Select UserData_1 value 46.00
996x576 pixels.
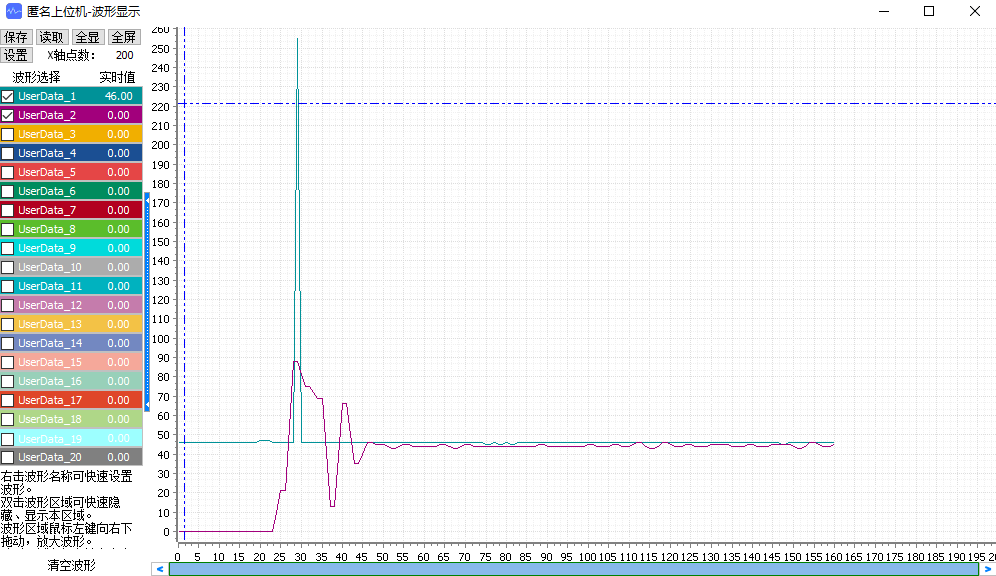coord(119,97)
